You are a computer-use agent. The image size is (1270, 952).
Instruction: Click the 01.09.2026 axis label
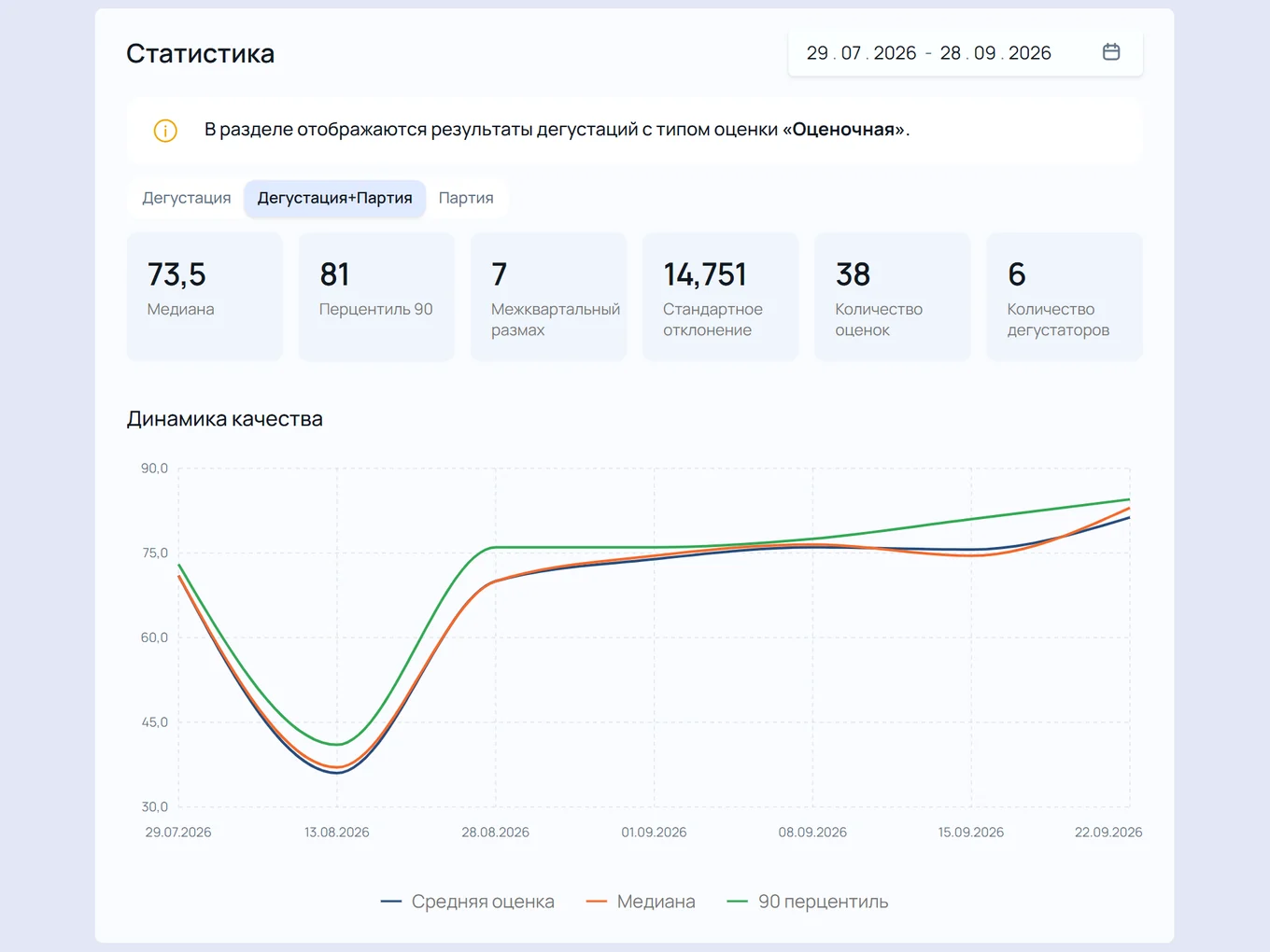tap(654, 833)
